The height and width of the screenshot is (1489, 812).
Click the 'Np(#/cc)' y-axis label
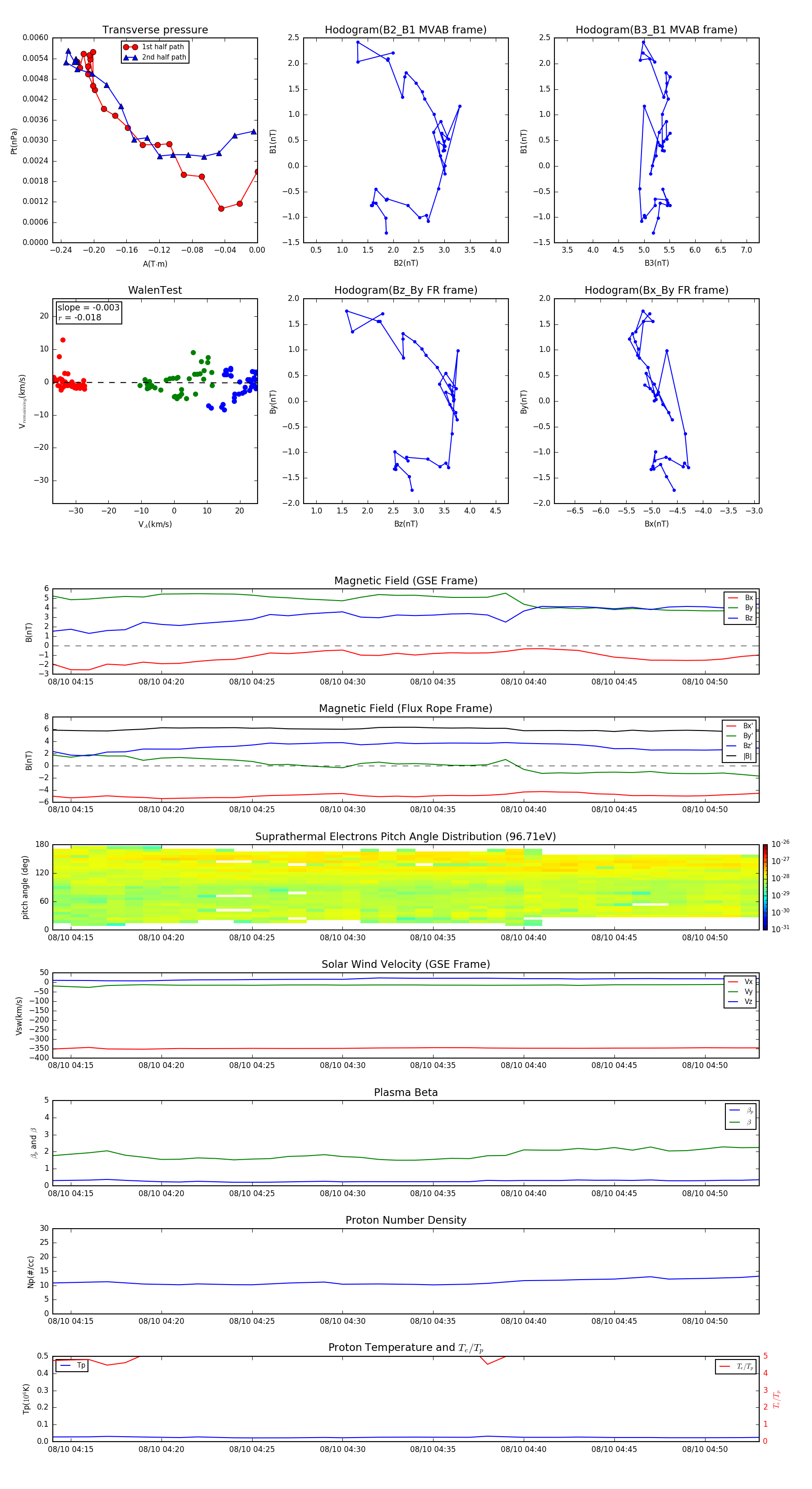pyautogui.click(x=31, y=1272)
